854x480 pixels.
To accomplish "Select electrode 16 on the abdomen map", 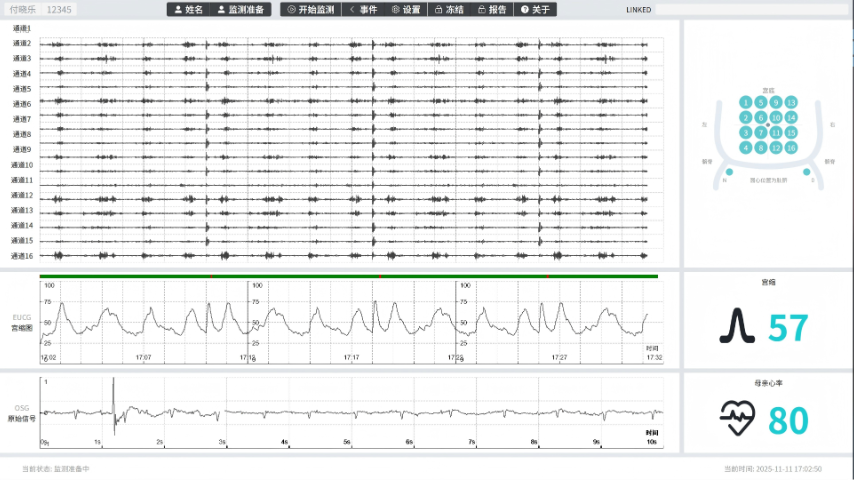I will (x=791, y=148).
